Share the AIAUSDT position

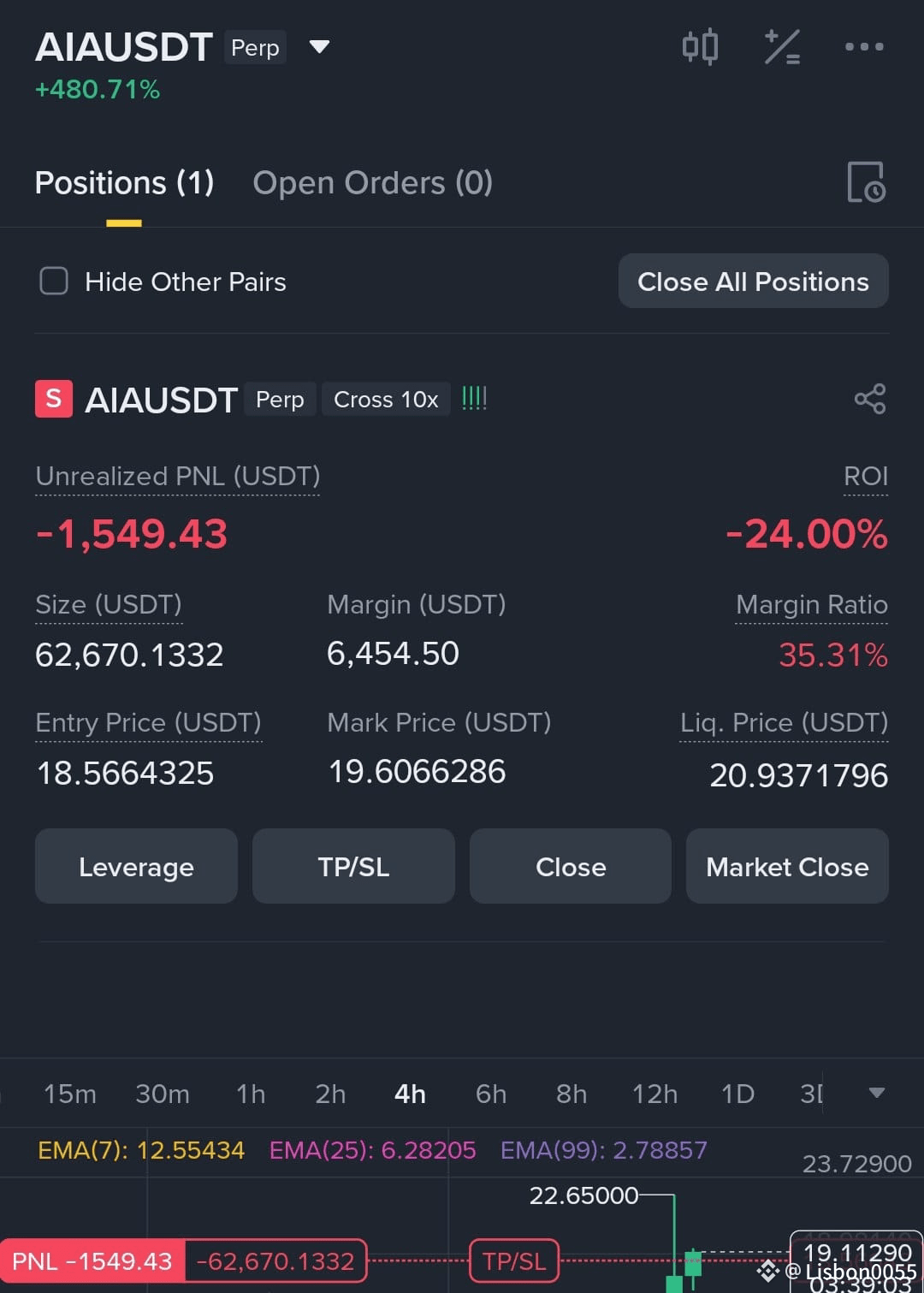point(870,399)
